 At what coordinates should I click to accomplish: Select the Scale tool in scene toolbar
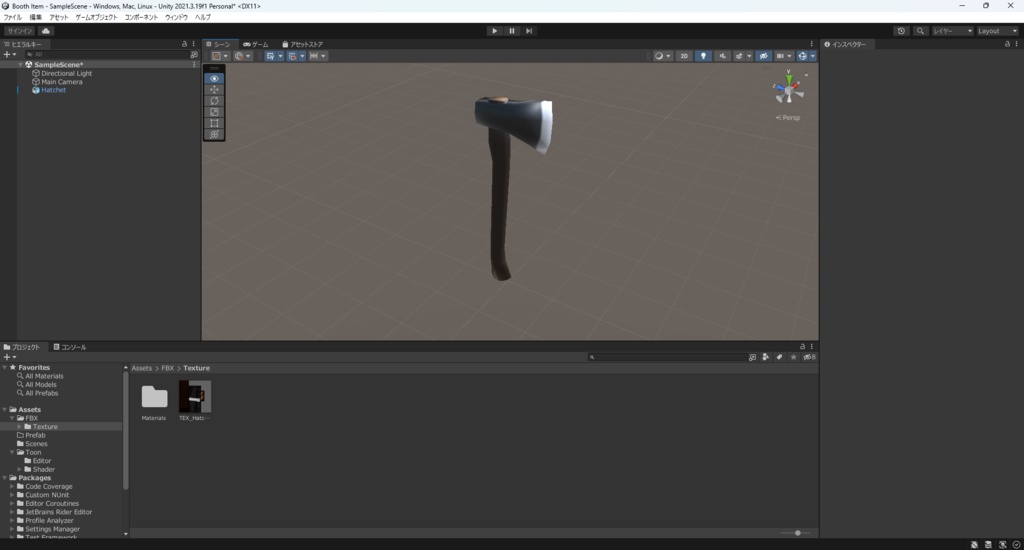click(x=214, y=112)
